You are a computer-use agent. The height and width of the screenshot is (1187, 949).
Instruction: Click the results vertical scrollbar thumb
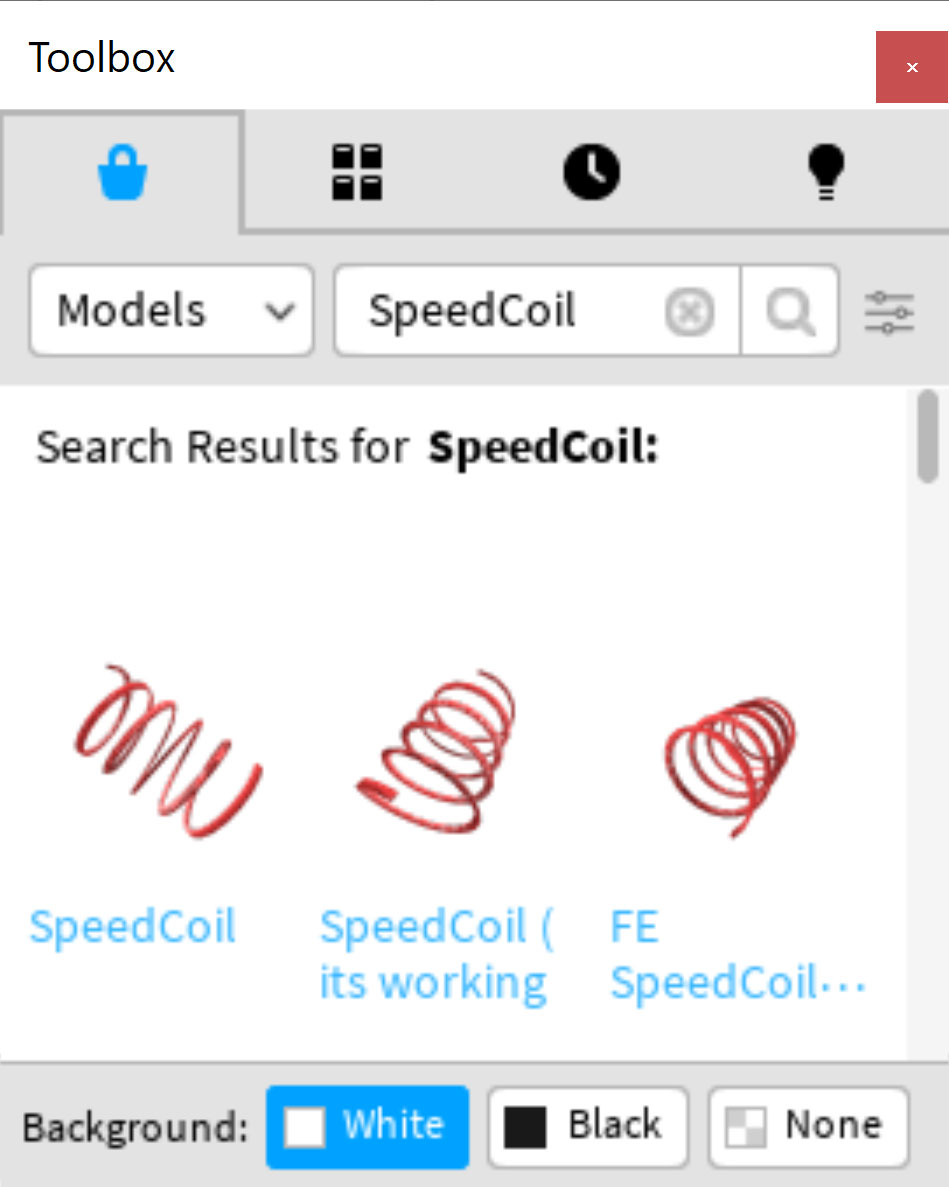(928, 436)
